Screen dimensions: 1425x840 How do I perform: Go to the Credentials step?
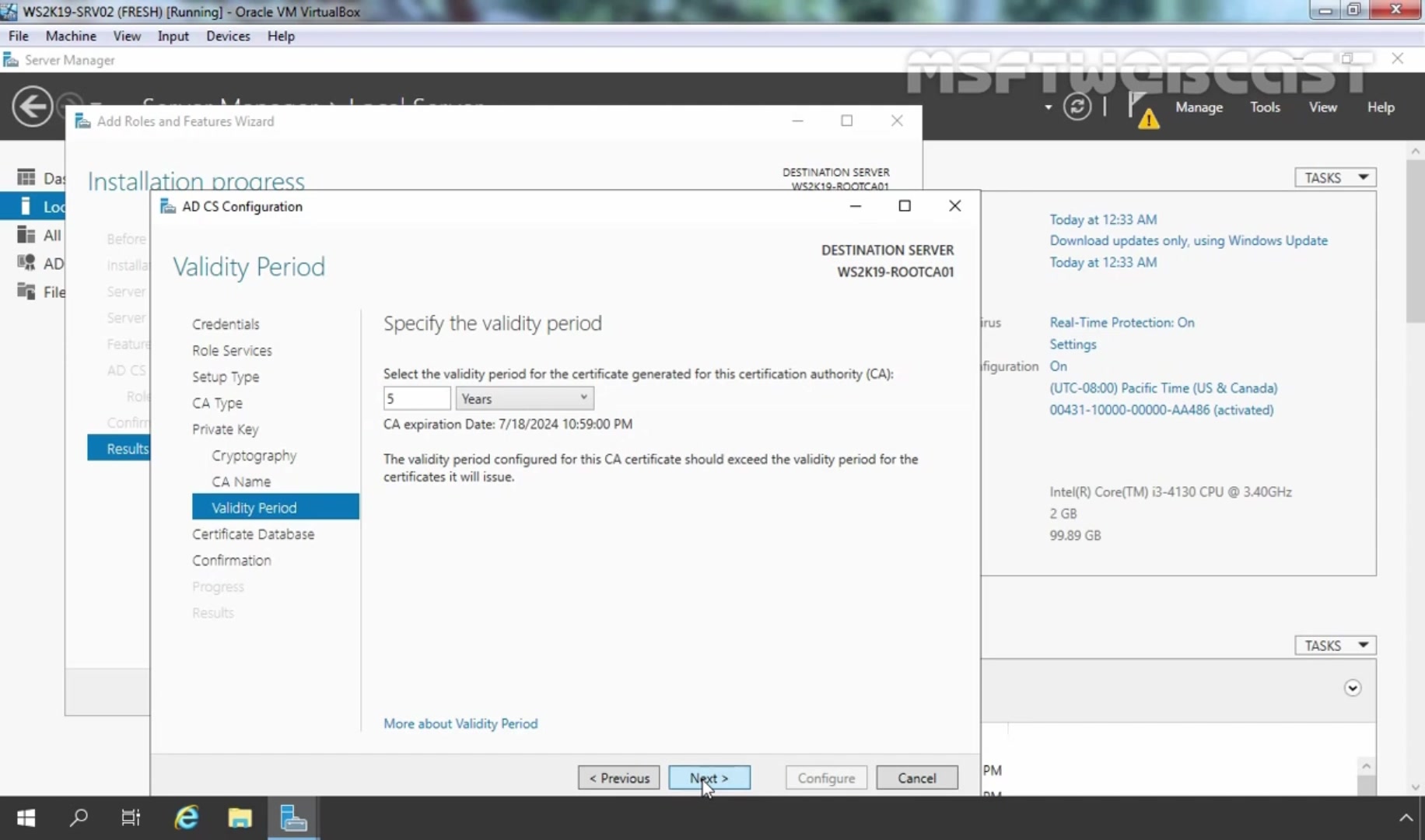[226, 324]
